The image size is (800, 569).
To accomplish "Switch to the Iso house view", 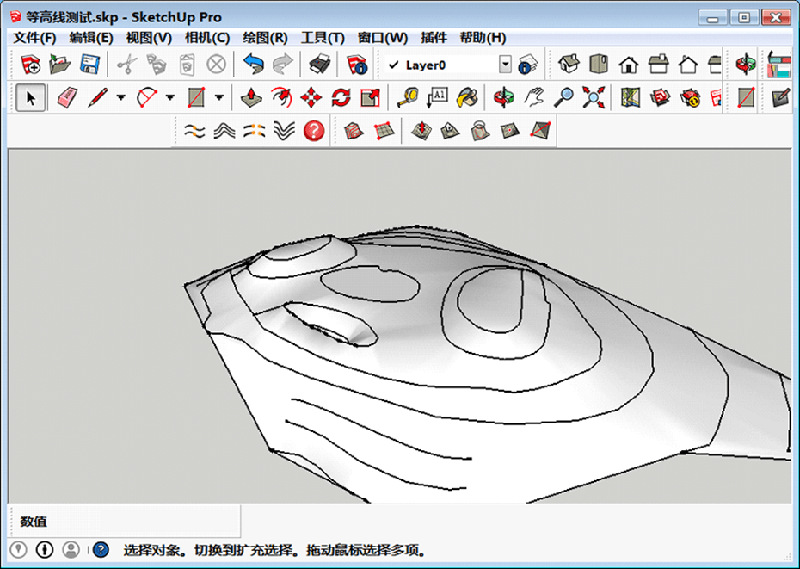I will (569, 64).
